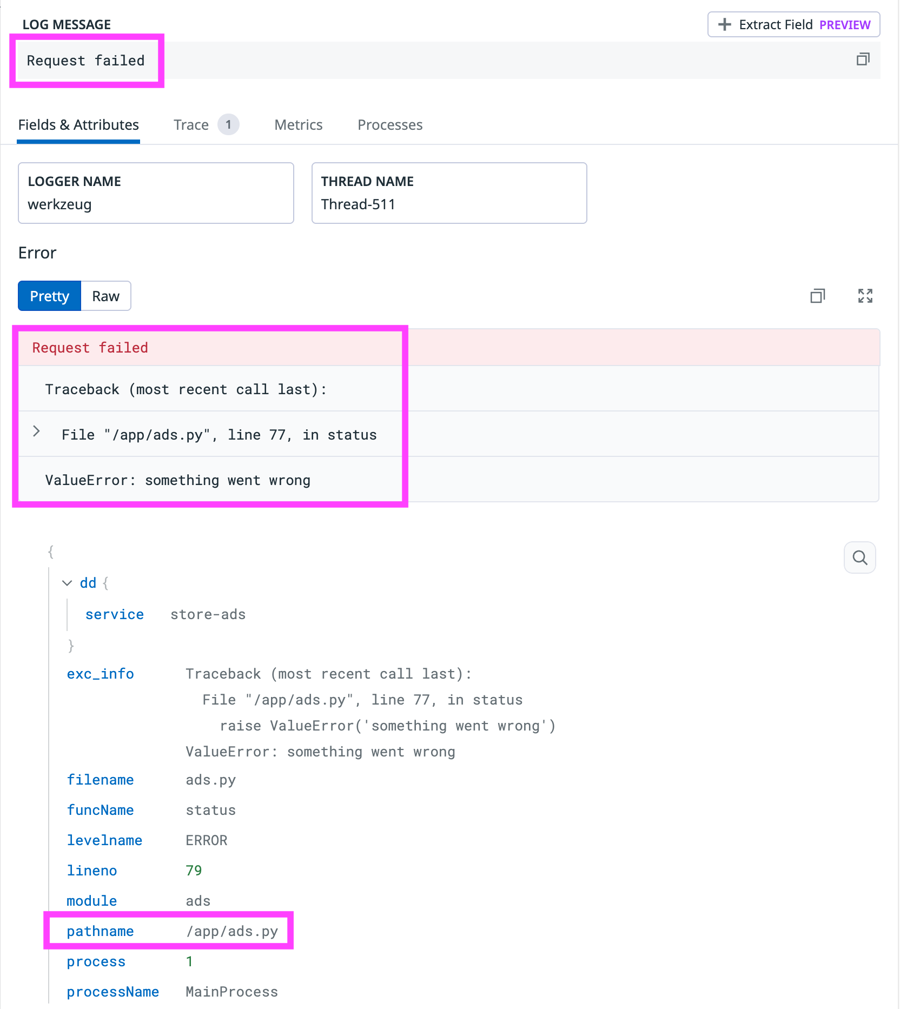Switch to the Metrics tab
Screen dimensions: 900x1009
pos(297,124)
